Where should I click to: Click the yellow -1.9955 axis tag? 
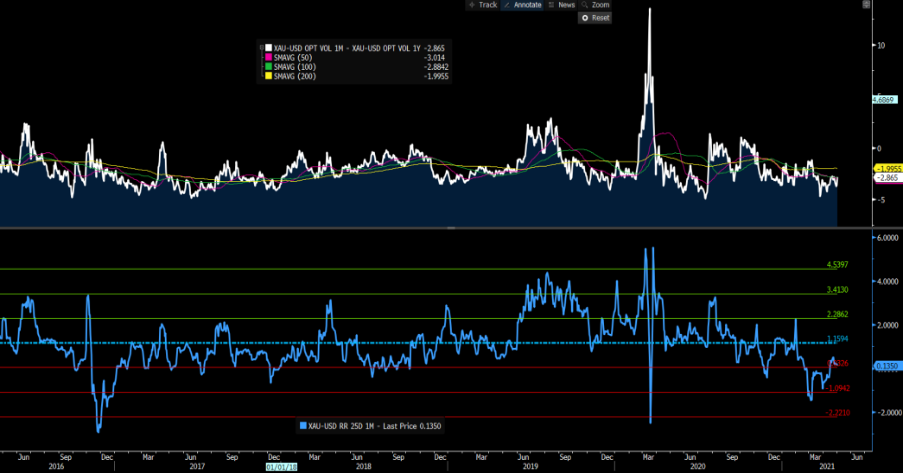[888, 169]
